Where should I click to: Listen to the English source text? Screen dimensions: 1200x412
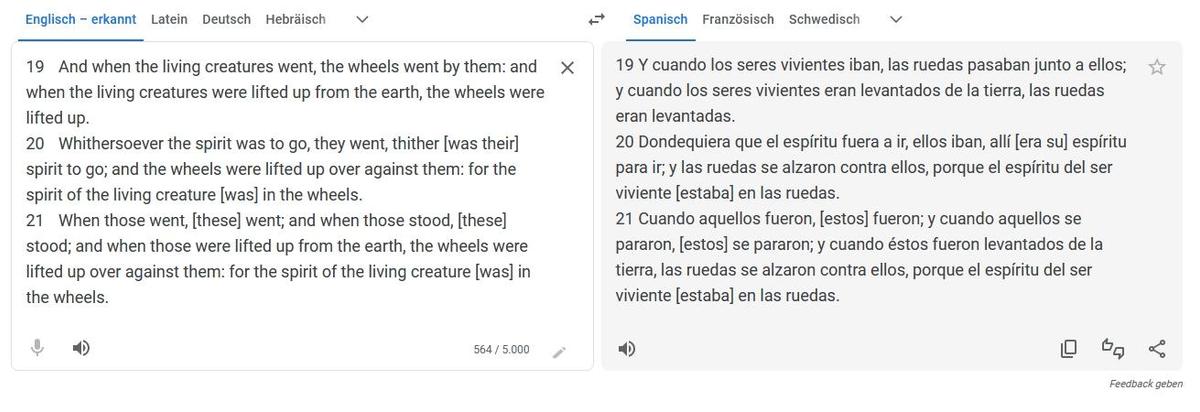pyautogui.click(x=81, y=348)
